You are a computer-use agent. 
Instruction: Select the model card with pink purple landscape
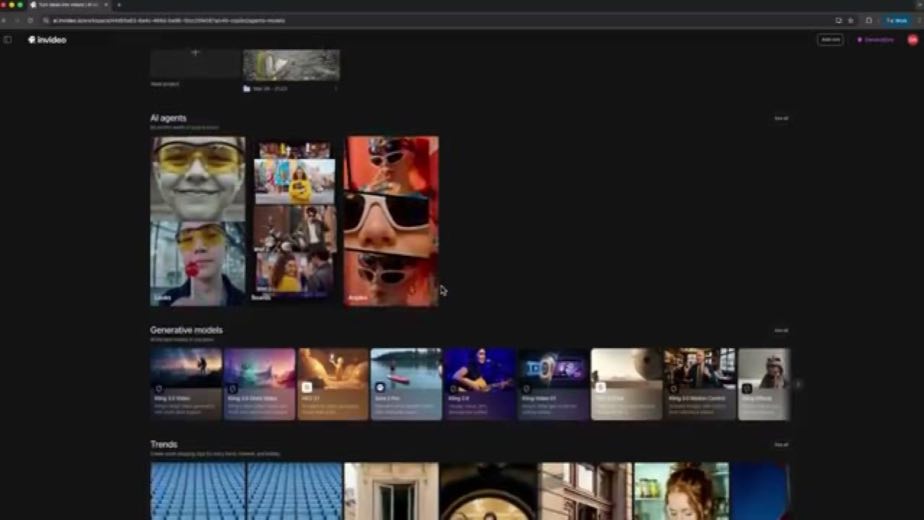coord(259,384)
